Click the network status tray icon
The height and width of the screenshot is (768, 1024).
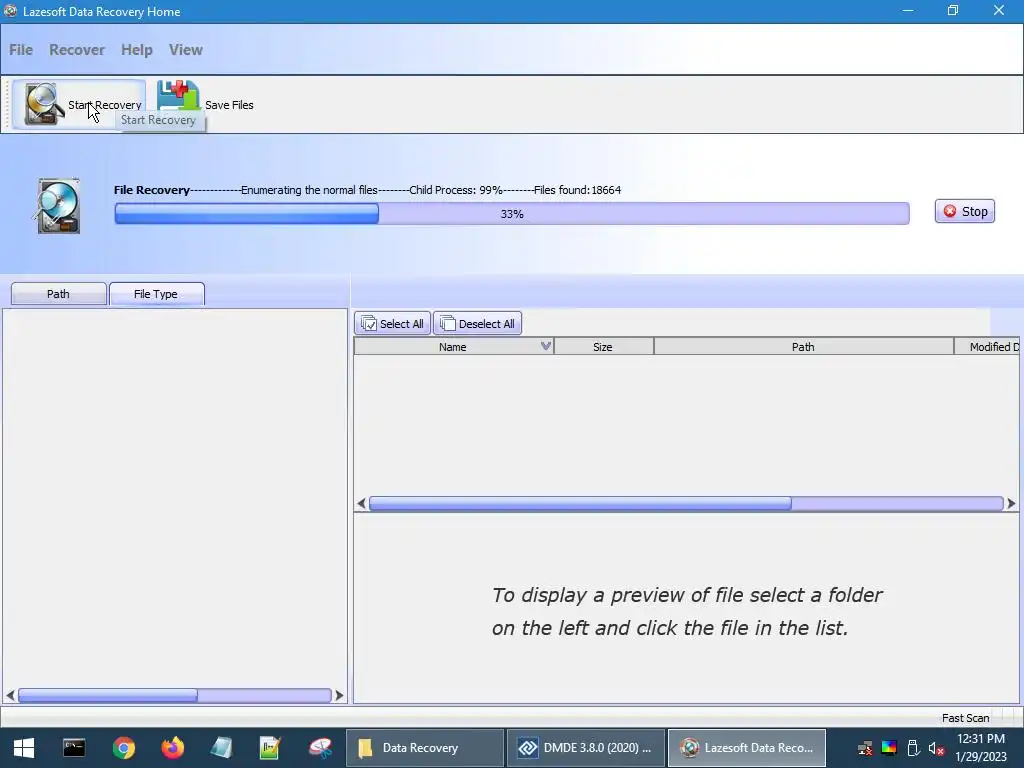865,748
